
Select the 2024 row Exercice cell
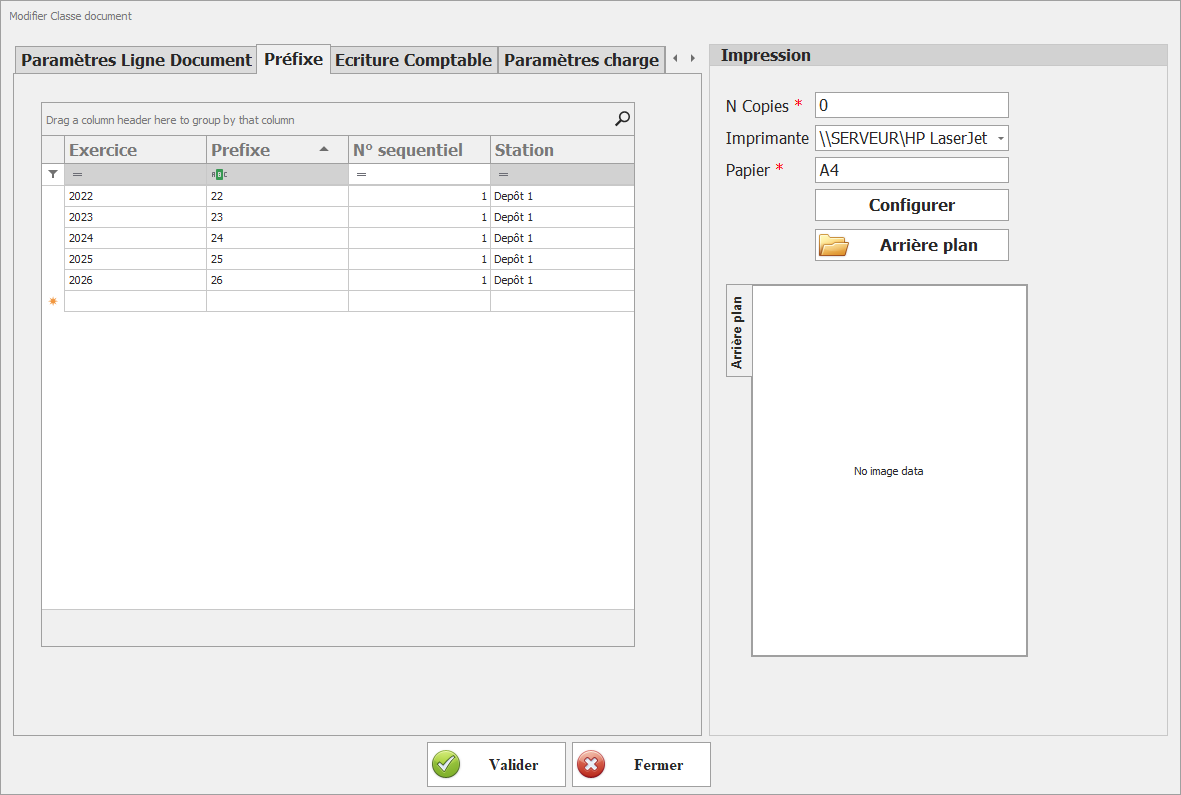(135, 238)
